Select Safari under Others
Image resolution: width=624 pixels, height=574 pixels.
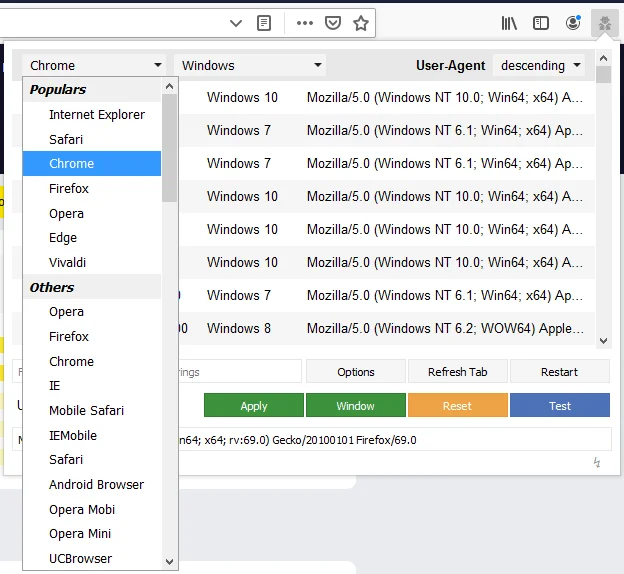(x=92, y=460)
